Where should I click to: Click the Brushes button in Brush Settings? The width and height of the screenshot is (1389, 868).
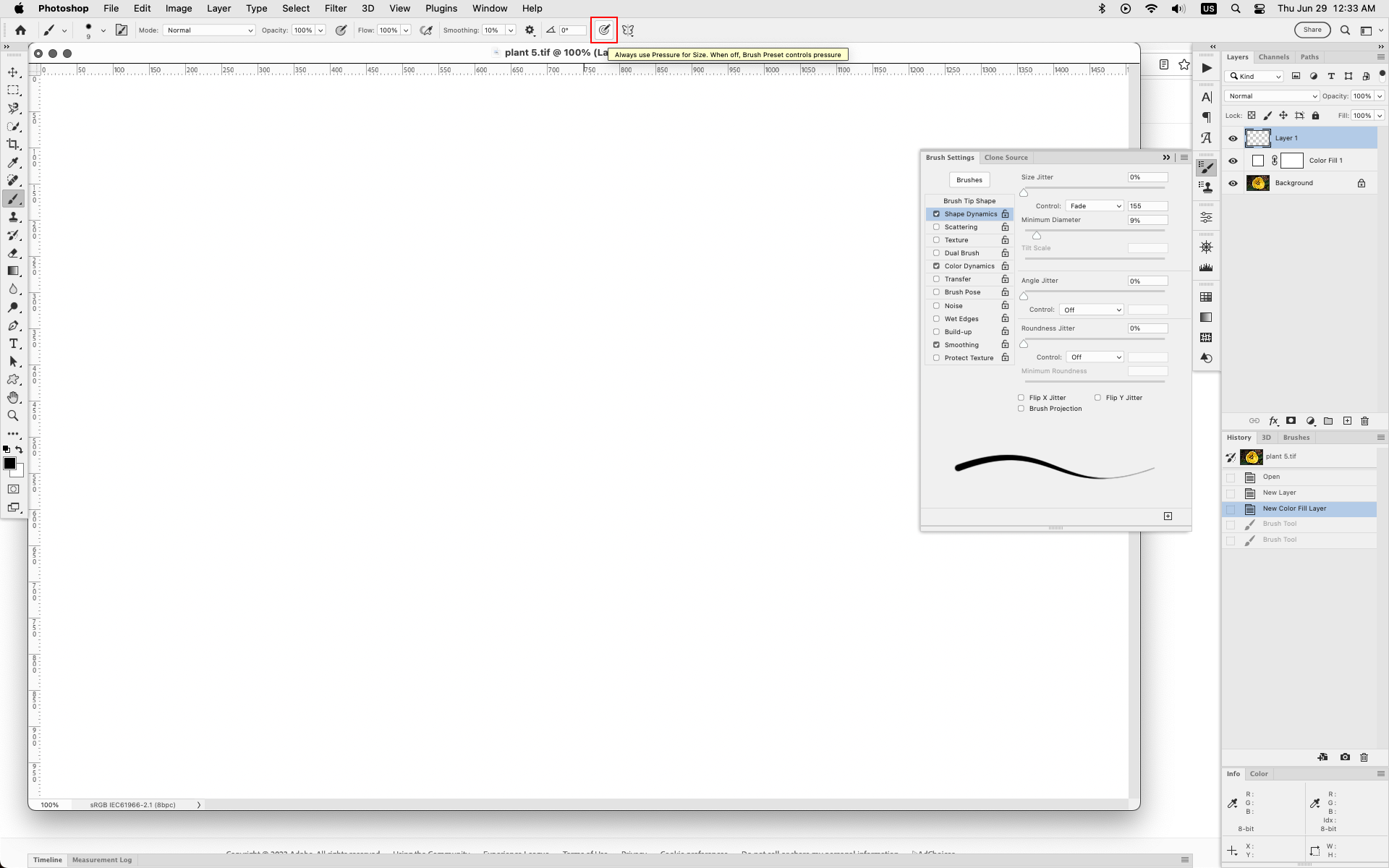pyautogui.click(x=969, y=179)
